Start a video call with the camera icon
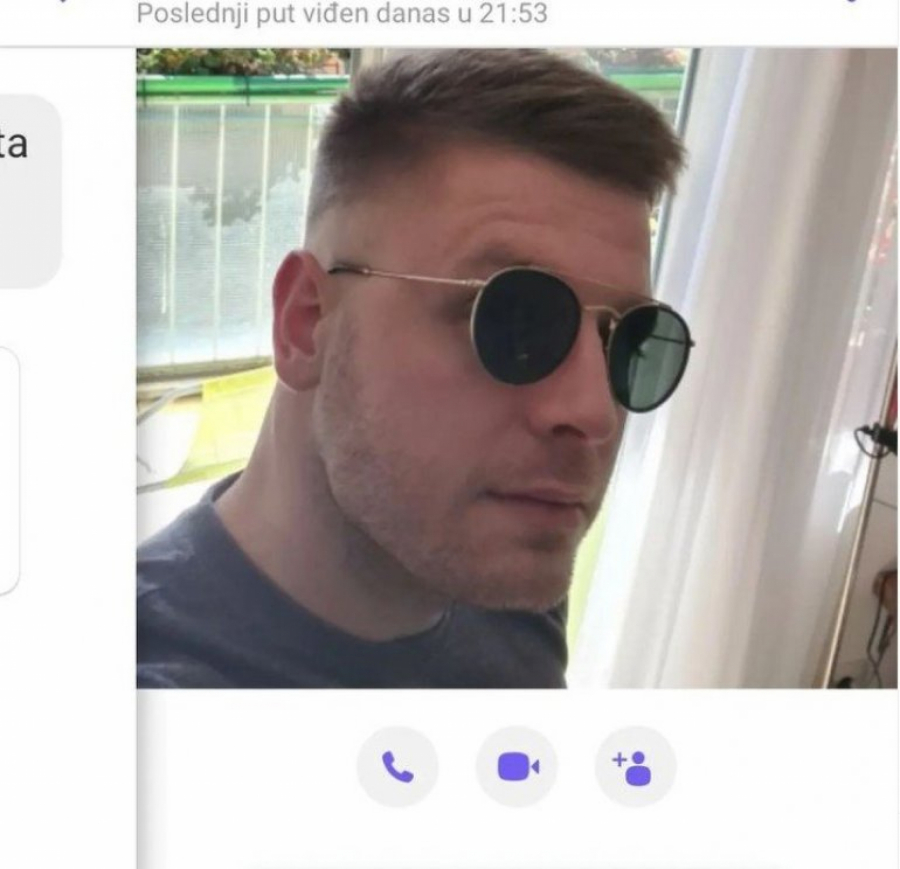Screen dimensions: 900x869 (517, 767)
